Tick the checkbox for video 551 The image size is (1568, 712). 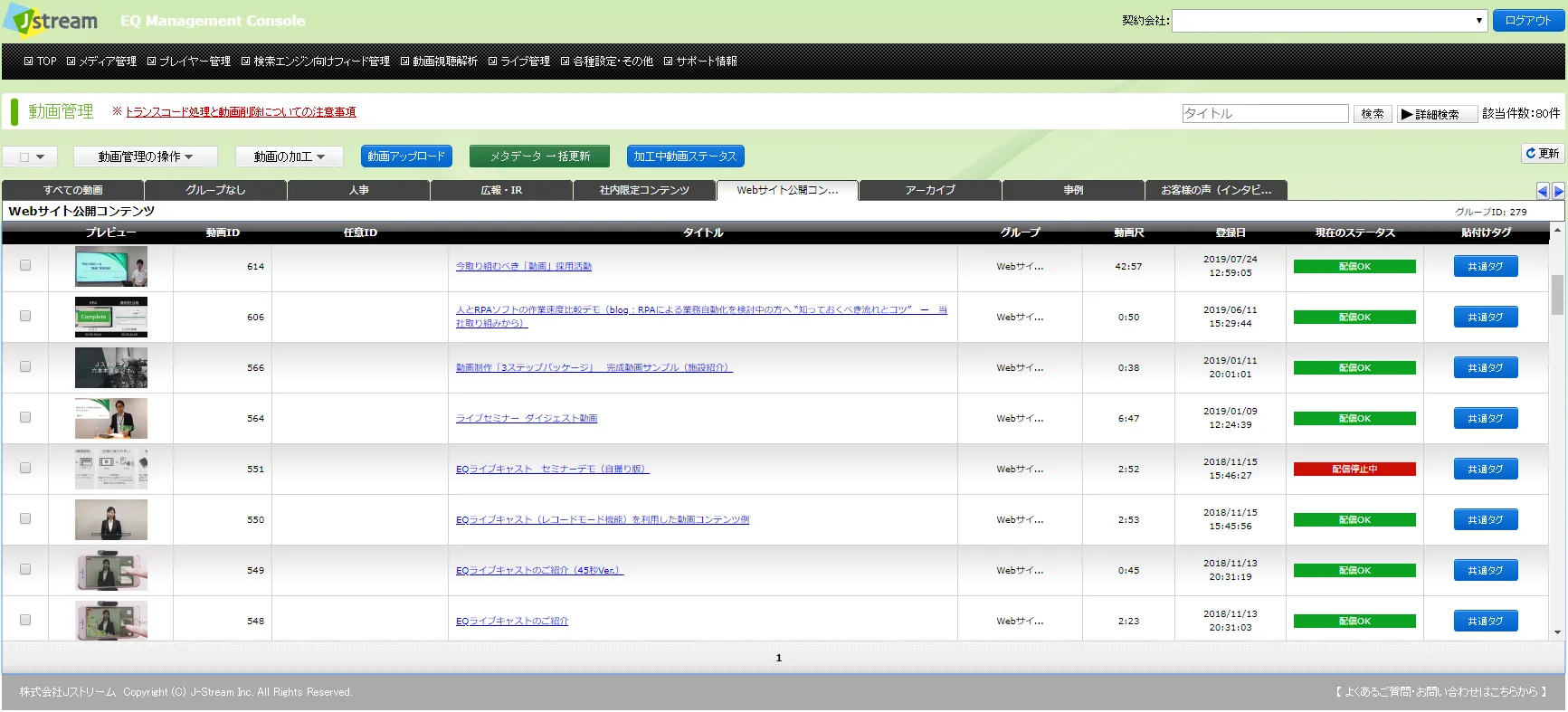pos(25,469)
